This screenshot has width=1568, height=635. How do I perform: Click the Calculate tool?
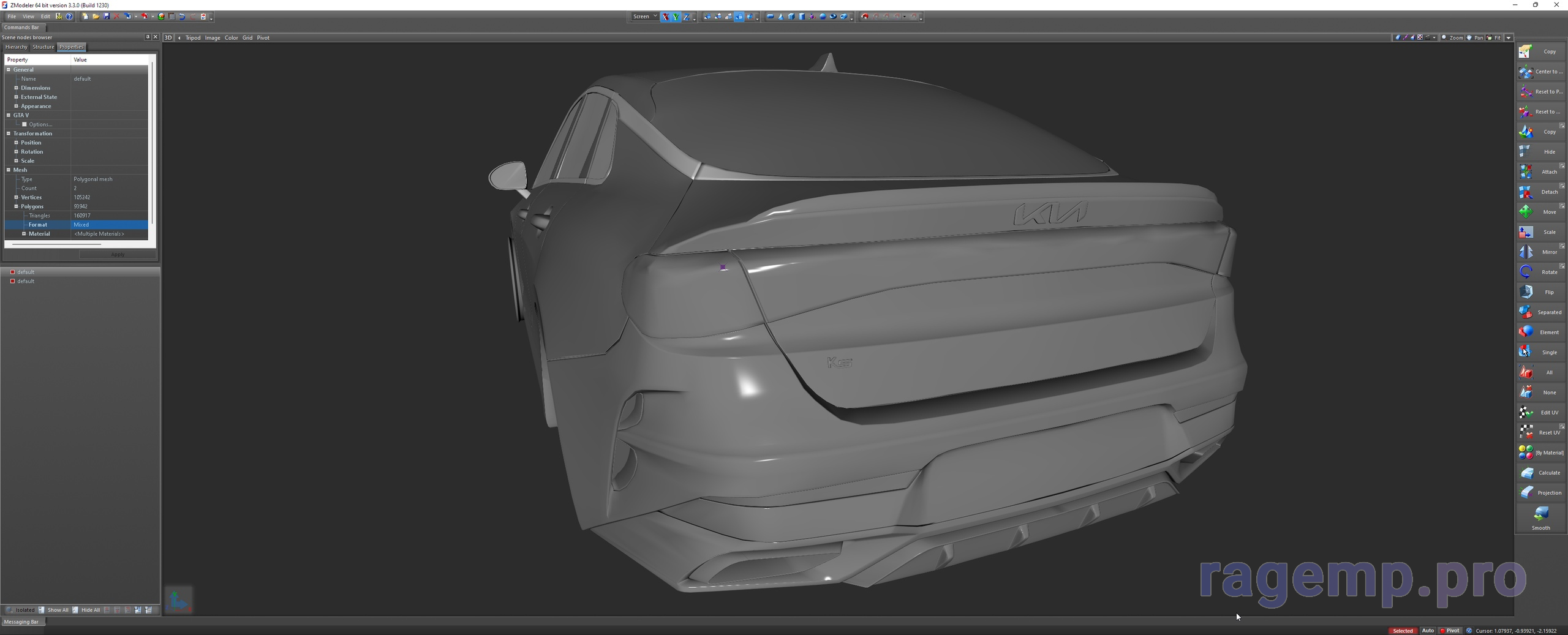[x=1540, y=473]
